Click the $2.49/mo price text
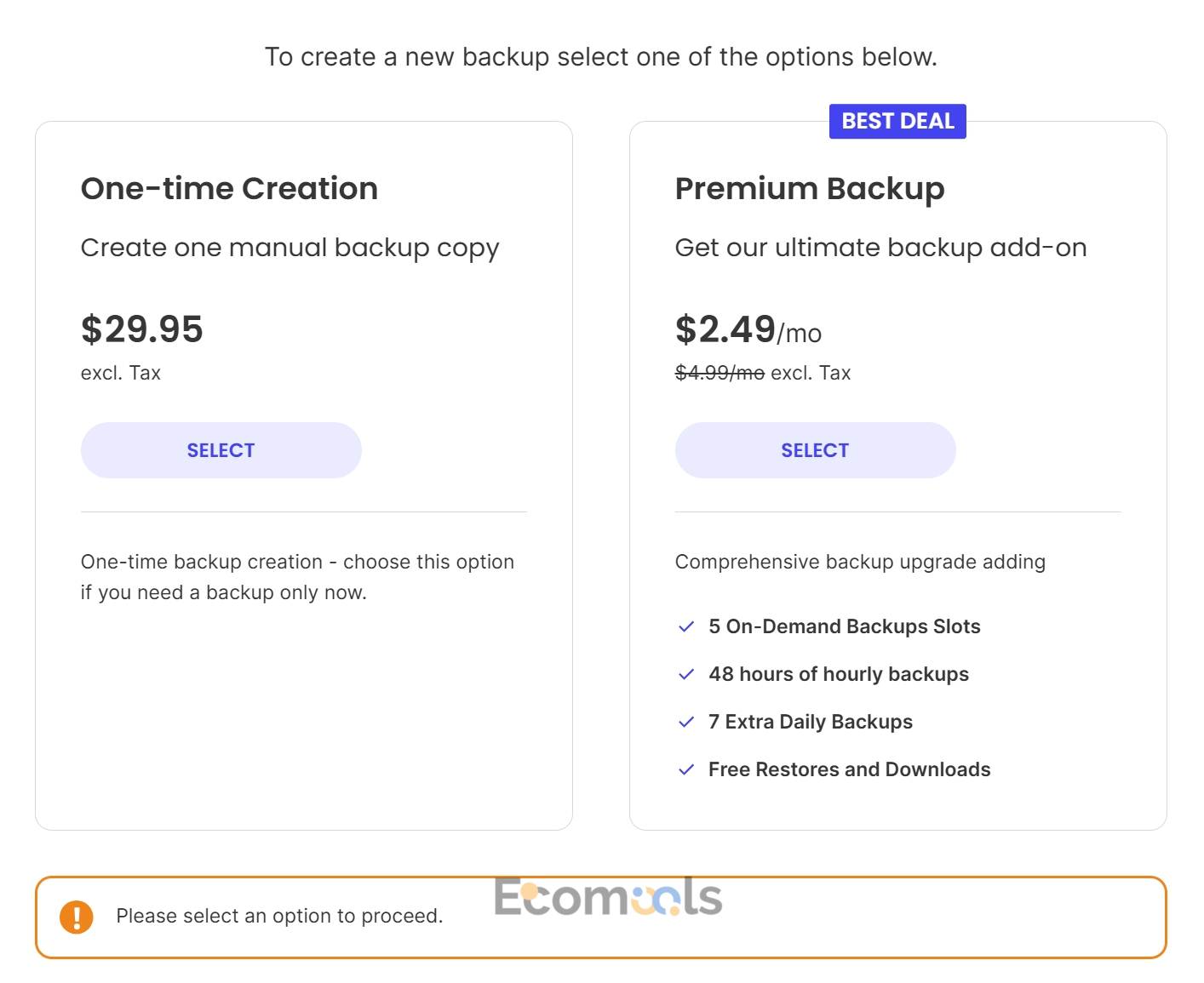The height and width of the screenshot is (983, 1204). pos(748,329)
